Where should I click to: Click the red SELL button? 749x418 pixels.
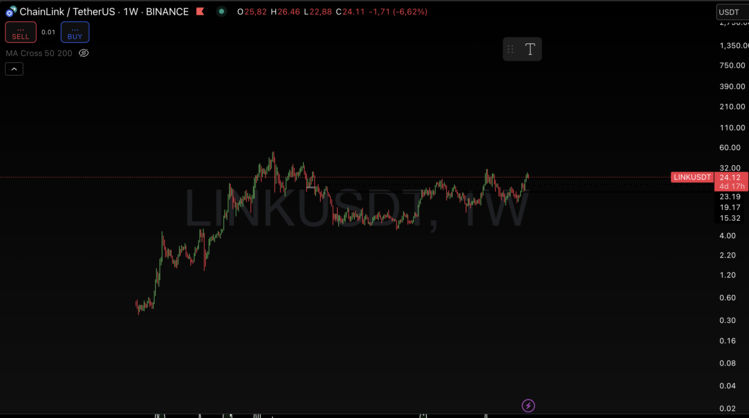(x=21, y=32)
